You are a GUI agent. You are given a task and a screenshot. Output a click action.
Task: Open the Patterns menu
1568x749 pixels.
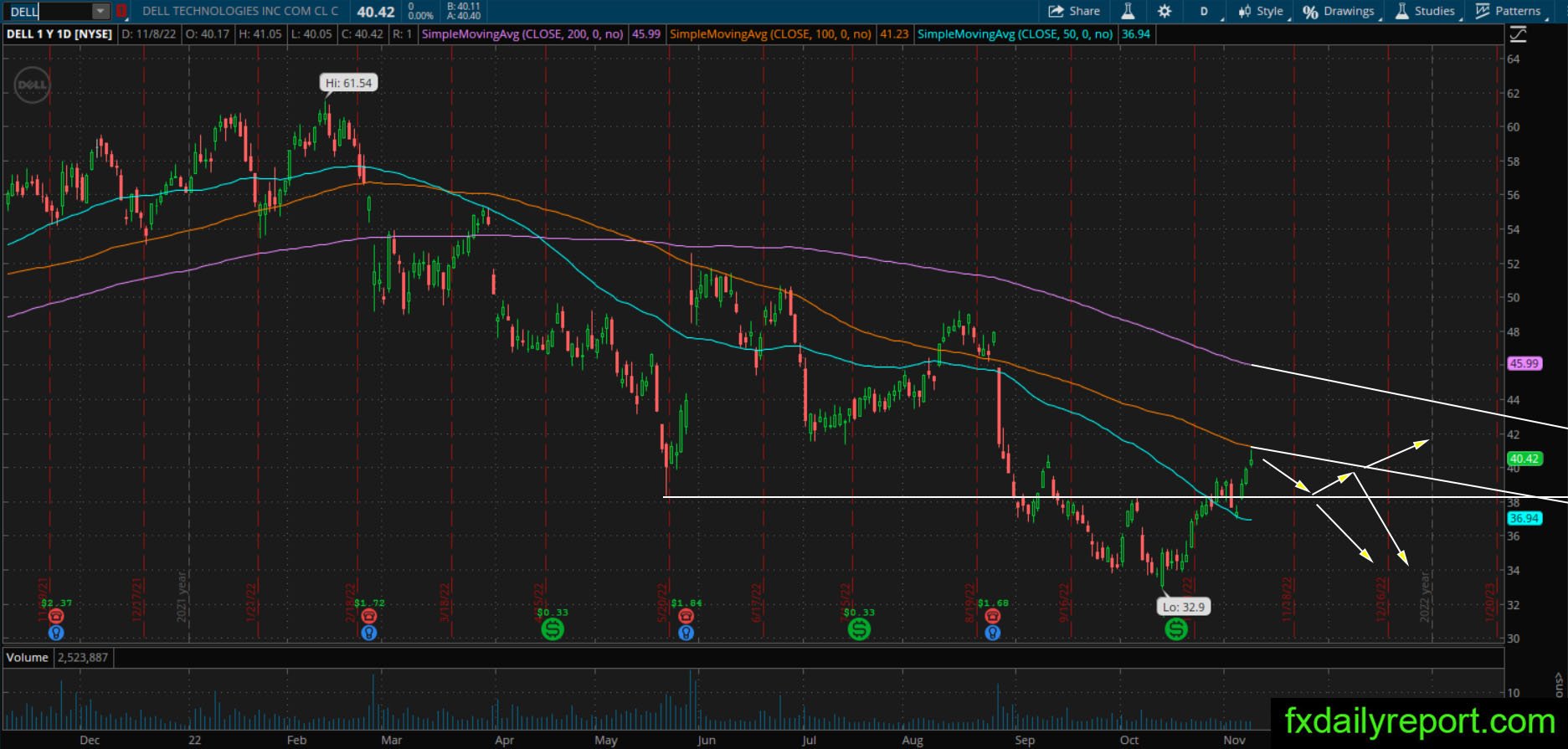tap(1509, 11)
